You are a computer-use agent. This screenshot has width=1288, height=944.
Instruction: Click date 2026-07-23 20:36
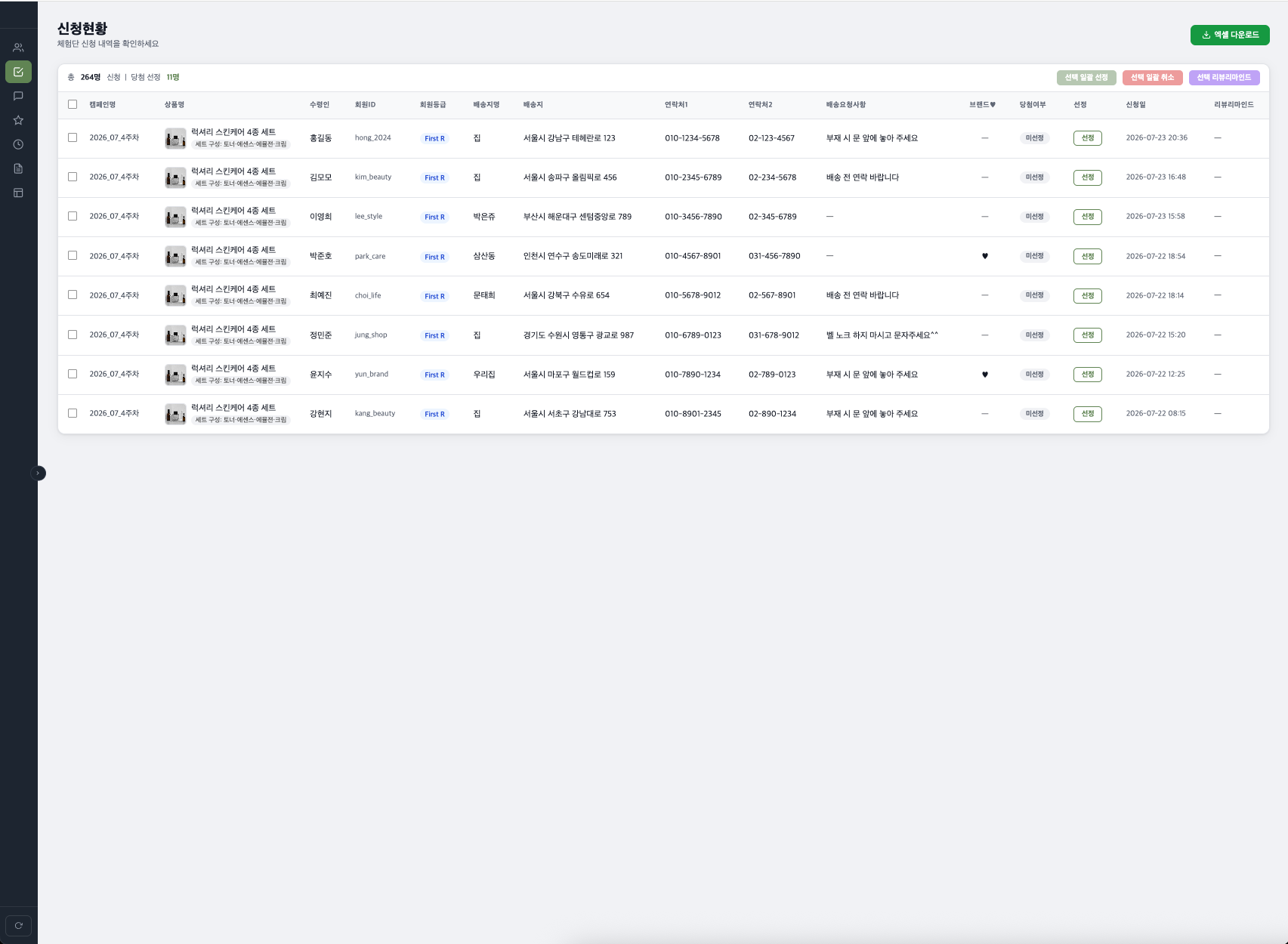tap(1157, 138)
